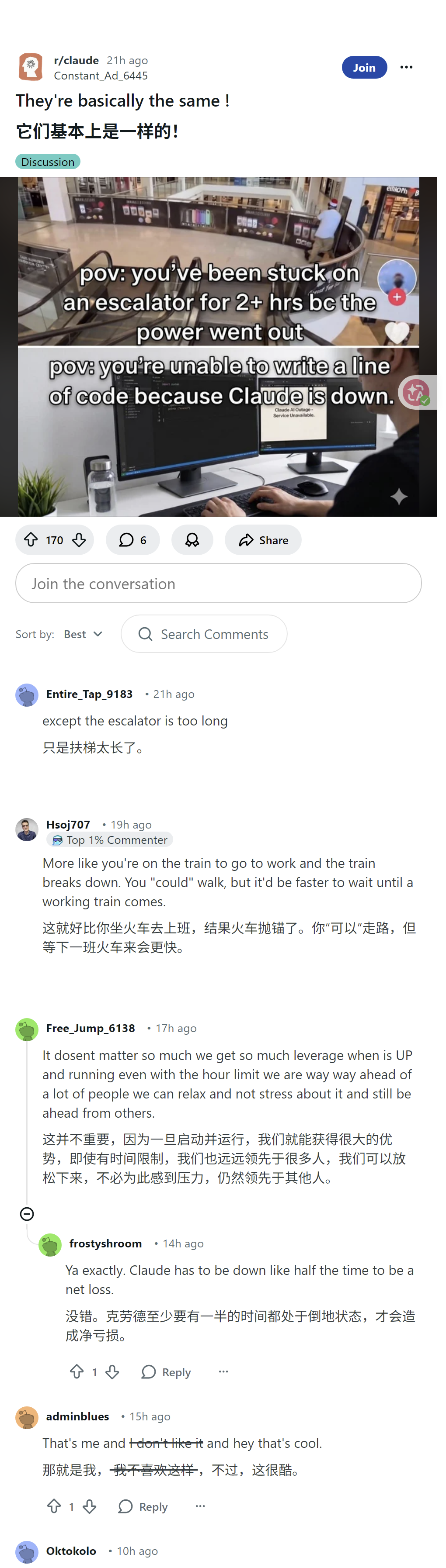Screen dimensions: 446x1568
Task: Open more options on adminblues's comment
Action: (200, 1506)
